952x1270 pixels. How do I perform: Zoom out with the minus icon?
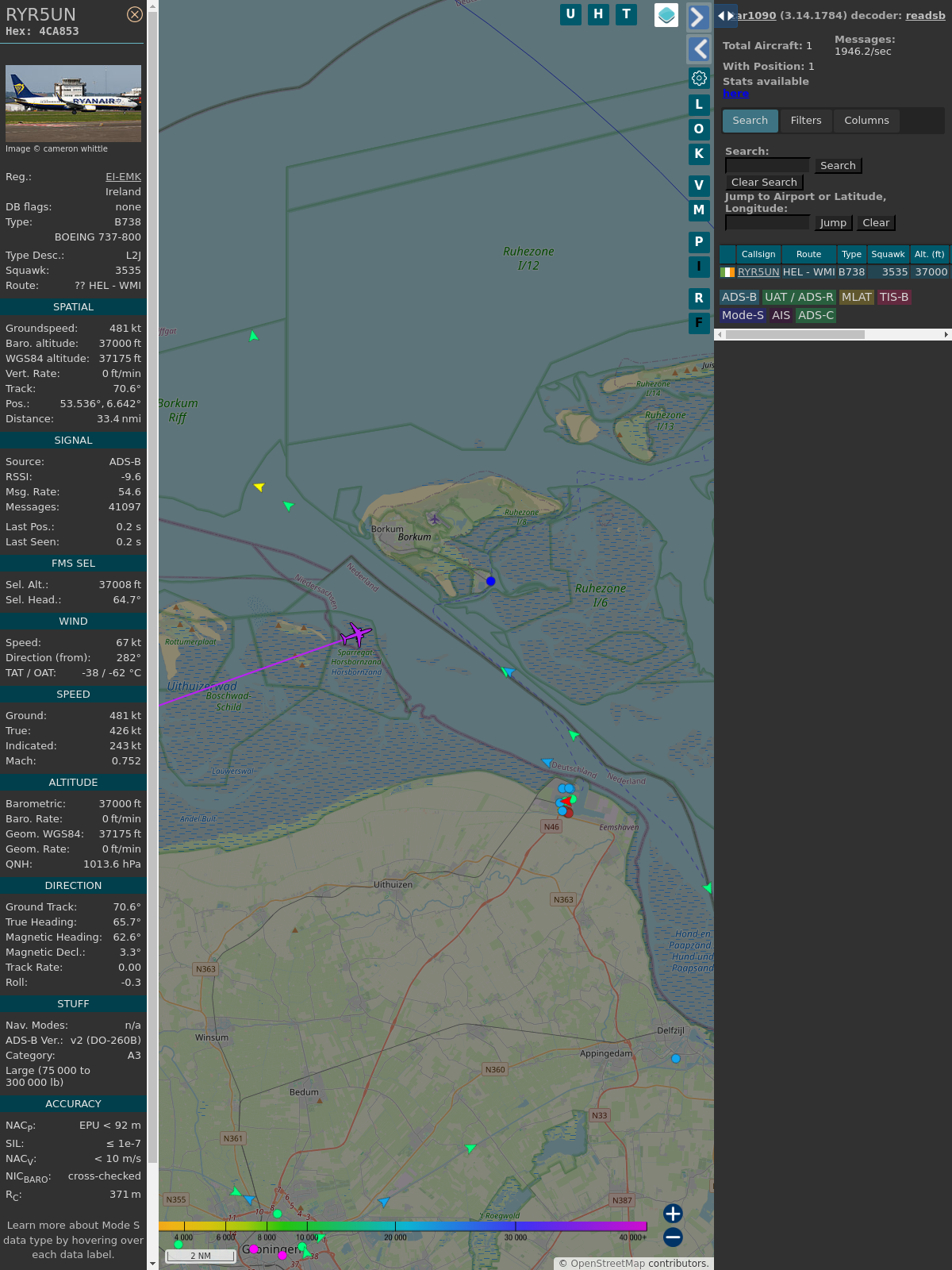(673, 1237)
